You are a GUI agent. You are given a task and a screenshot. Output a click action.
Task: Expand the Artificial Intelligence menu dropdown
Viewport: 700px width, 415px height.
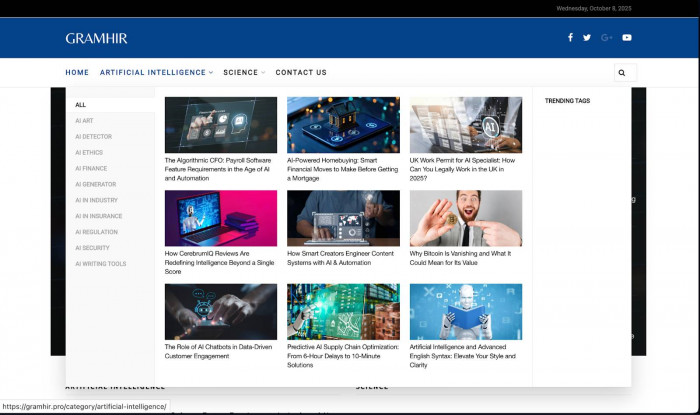pyautogui.click(x=156, y=73)
